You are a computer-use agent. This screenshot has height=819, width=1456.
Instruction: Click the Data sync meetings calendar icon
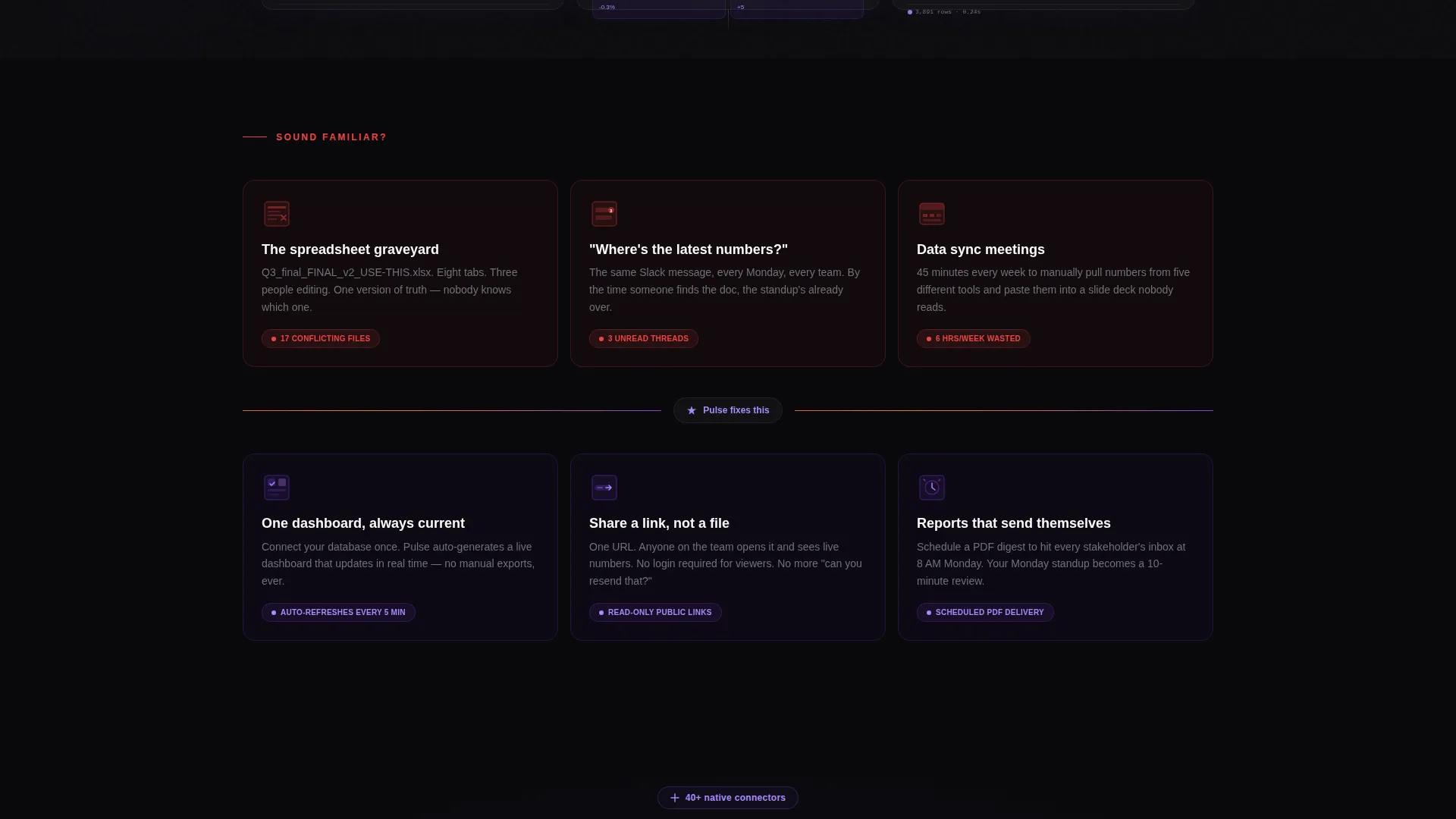932,214
